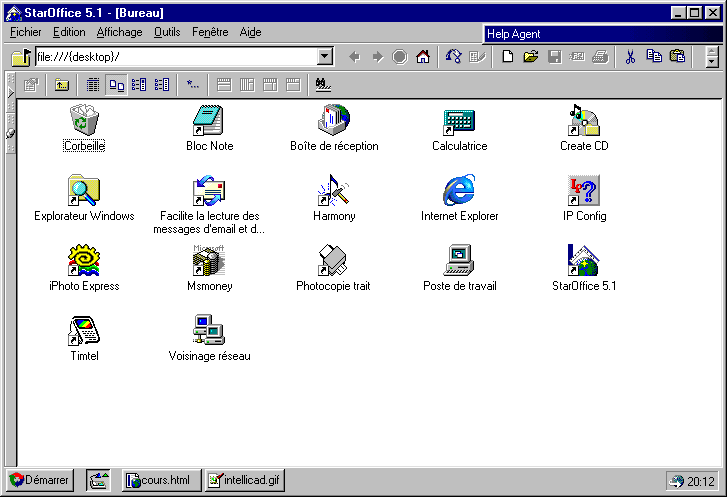The height and width of the screenshot is (497, 727).
Task: Open the Affichage menu
Action: (119, 32)
